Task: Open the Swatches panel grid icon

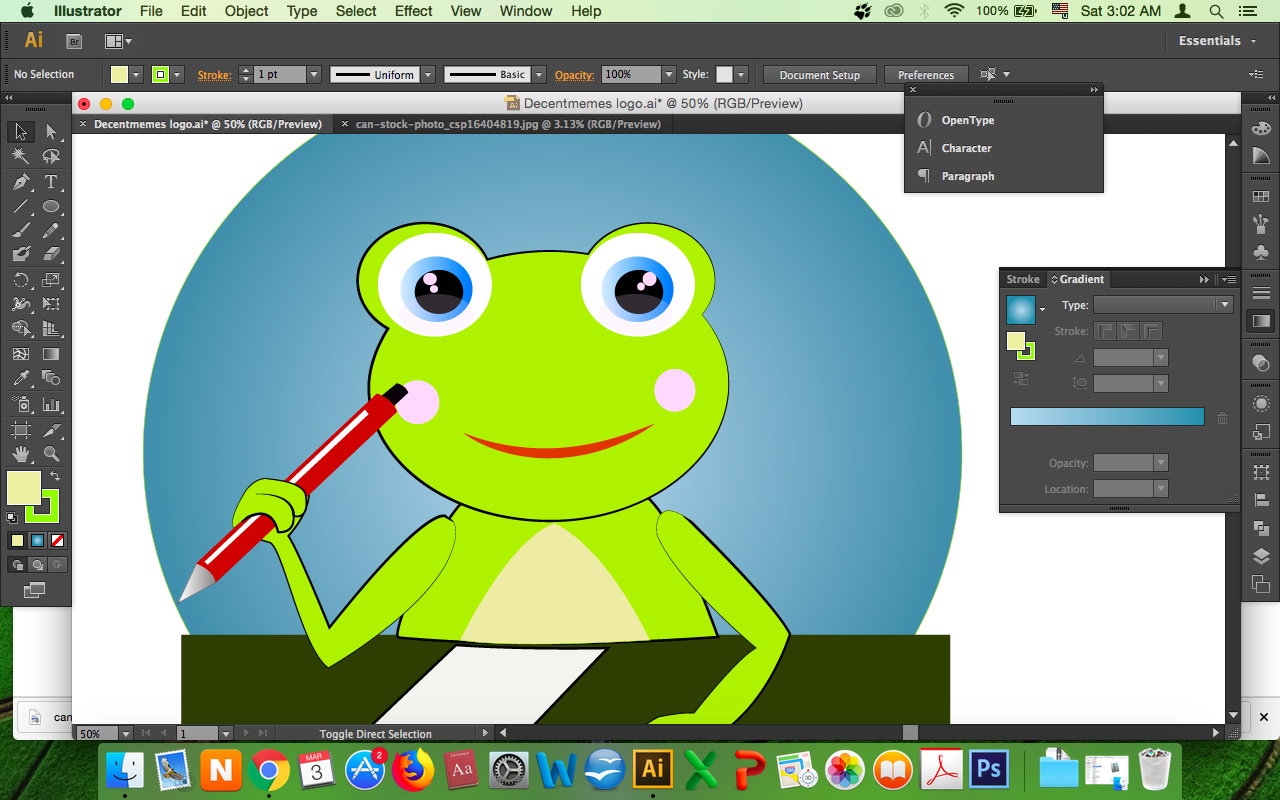Action: coord(1261,197)
